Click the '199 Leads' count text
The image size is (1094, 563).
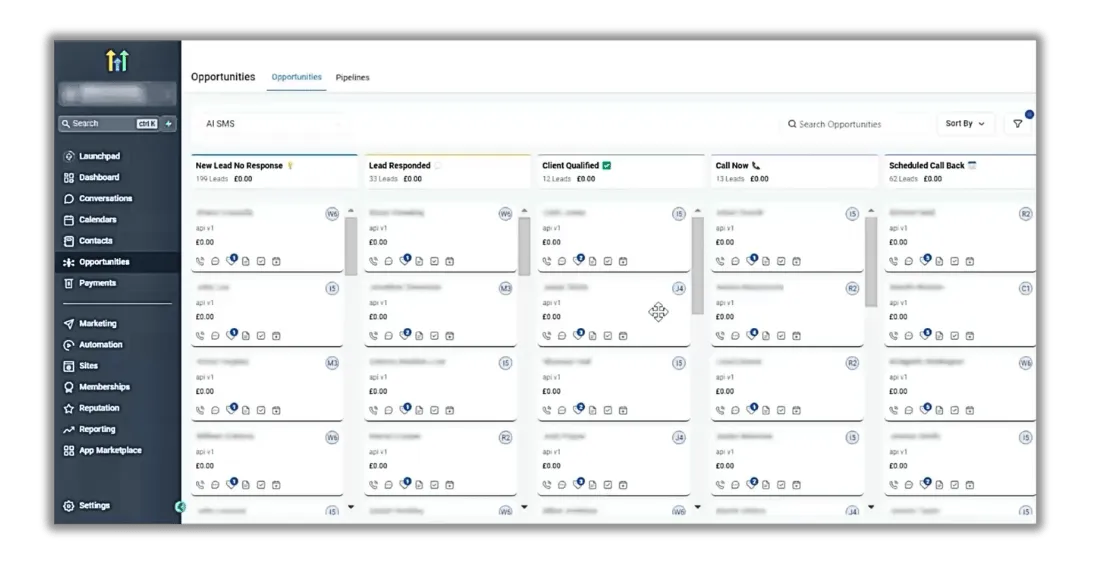pyautogui.click(x=211, y=179)
